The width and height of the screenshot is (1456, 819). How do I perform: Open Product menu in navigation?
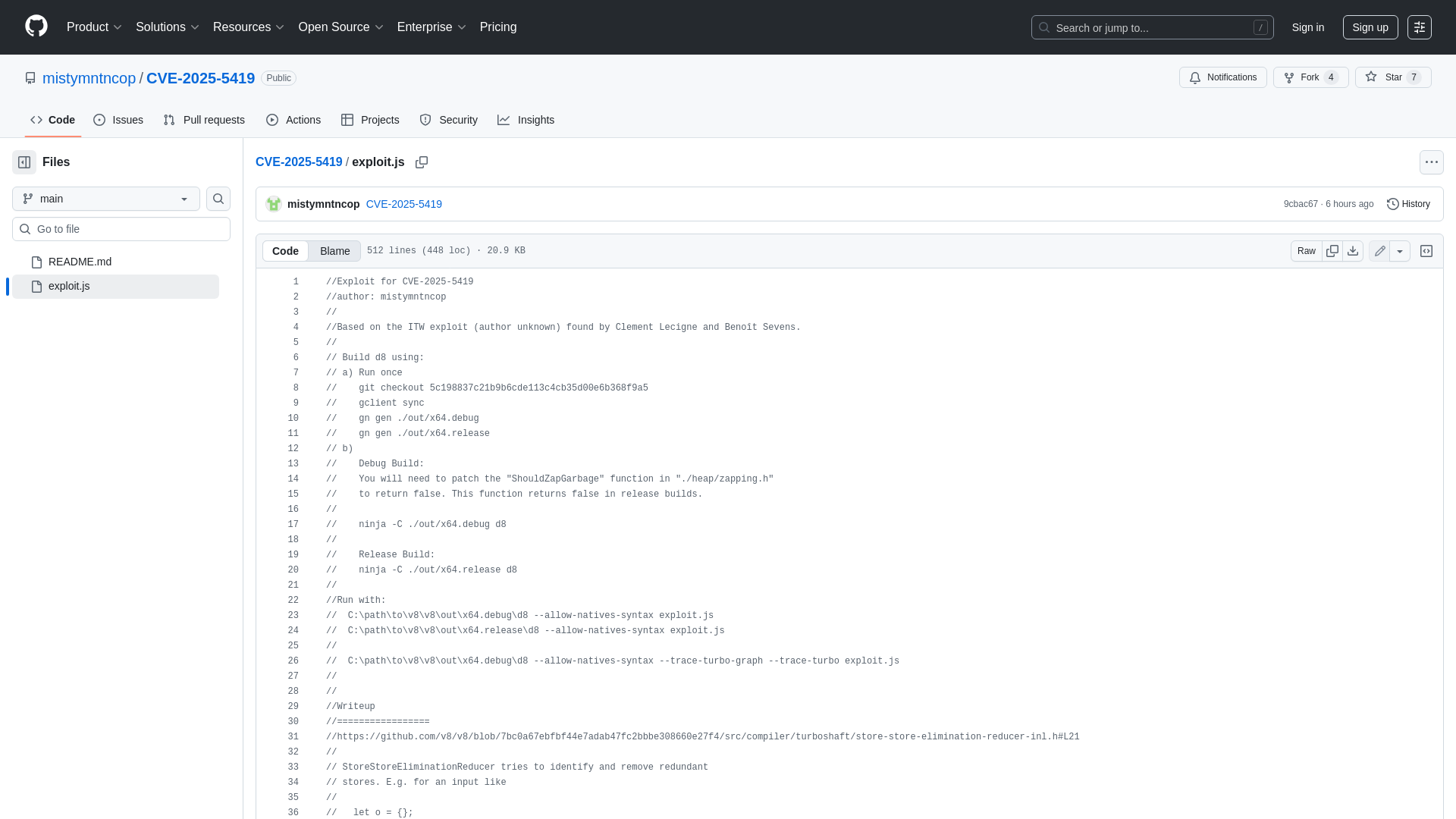click(94, 27)
